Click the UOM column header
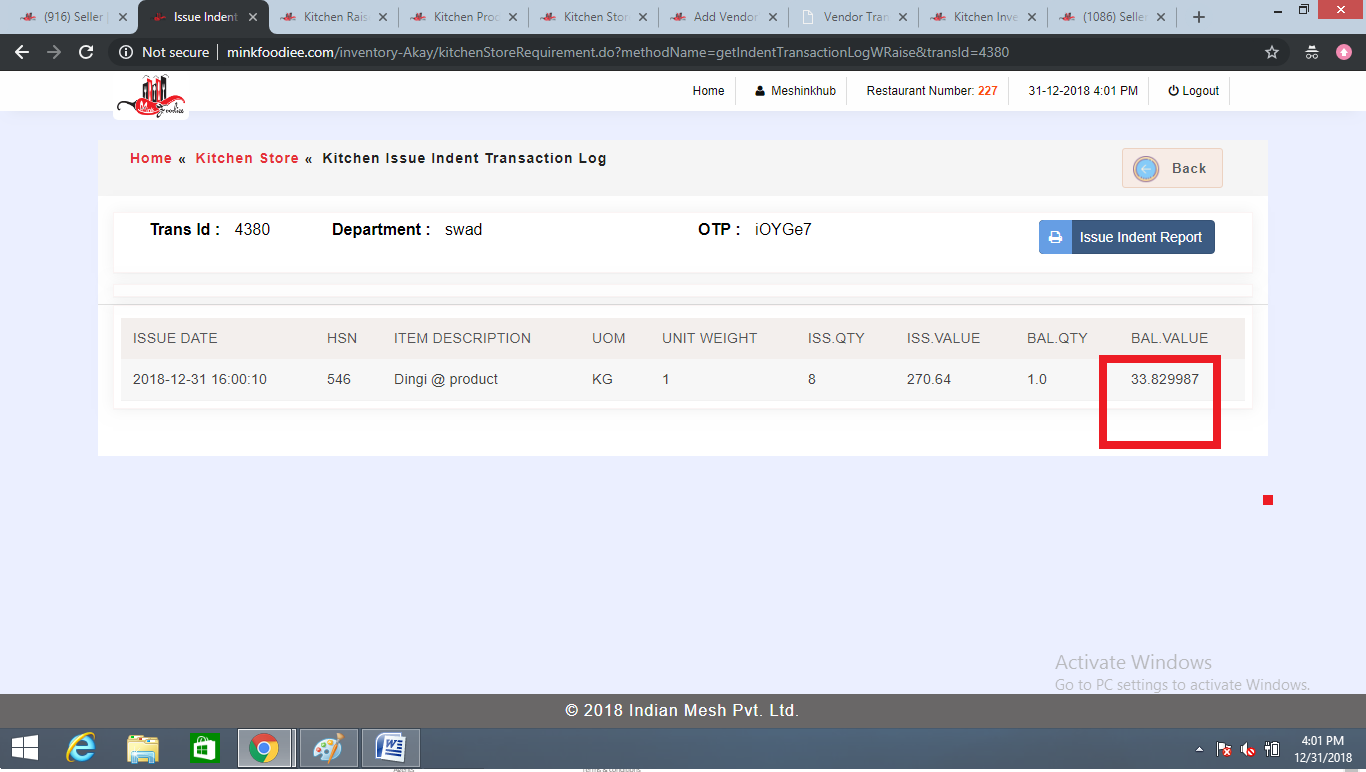The image size is (1366, 772). click(609, 338)
